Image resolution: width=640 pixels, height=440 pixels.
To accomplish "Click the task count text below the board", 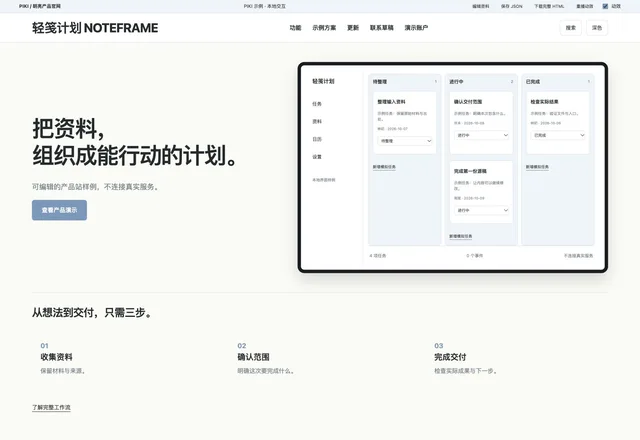I will click(x=378, y=256).
